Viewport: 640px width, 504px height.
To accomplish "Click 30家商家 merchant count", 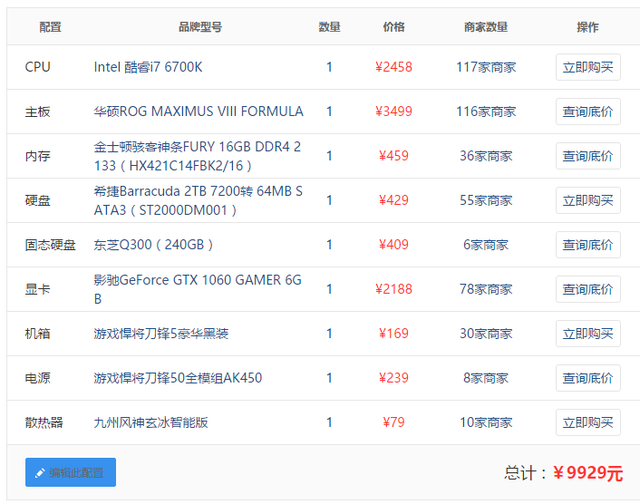I will (486, 334).
